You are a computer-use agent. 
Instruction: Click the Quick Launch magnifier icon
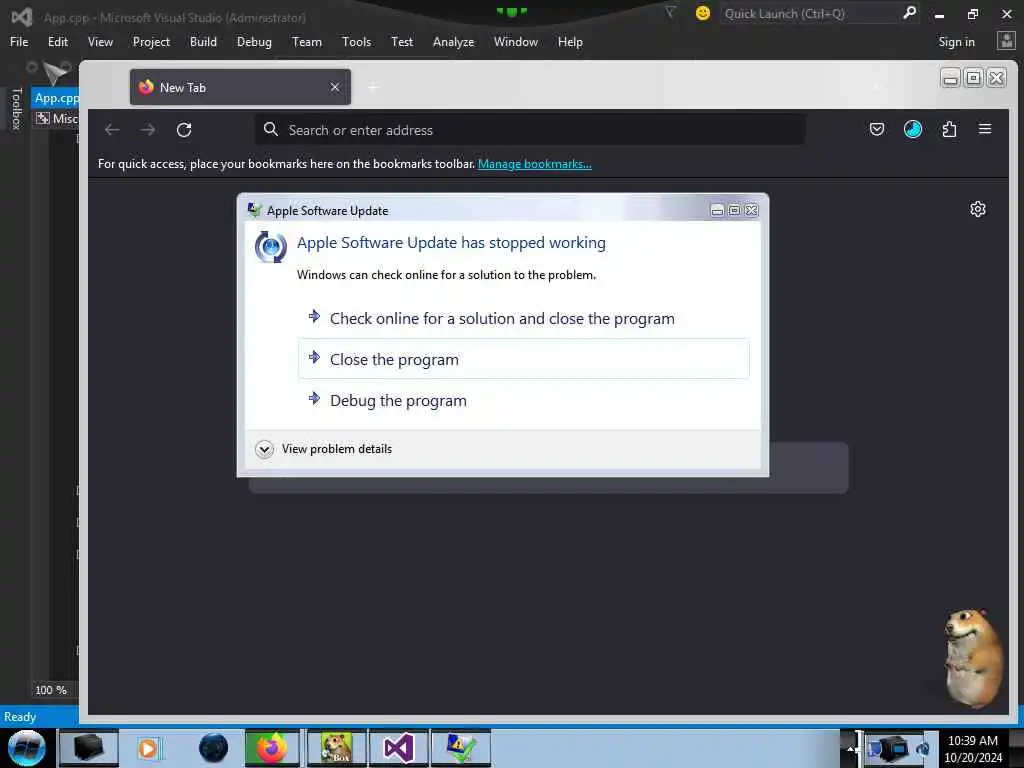pyautogui.click(x=909, y=13)
